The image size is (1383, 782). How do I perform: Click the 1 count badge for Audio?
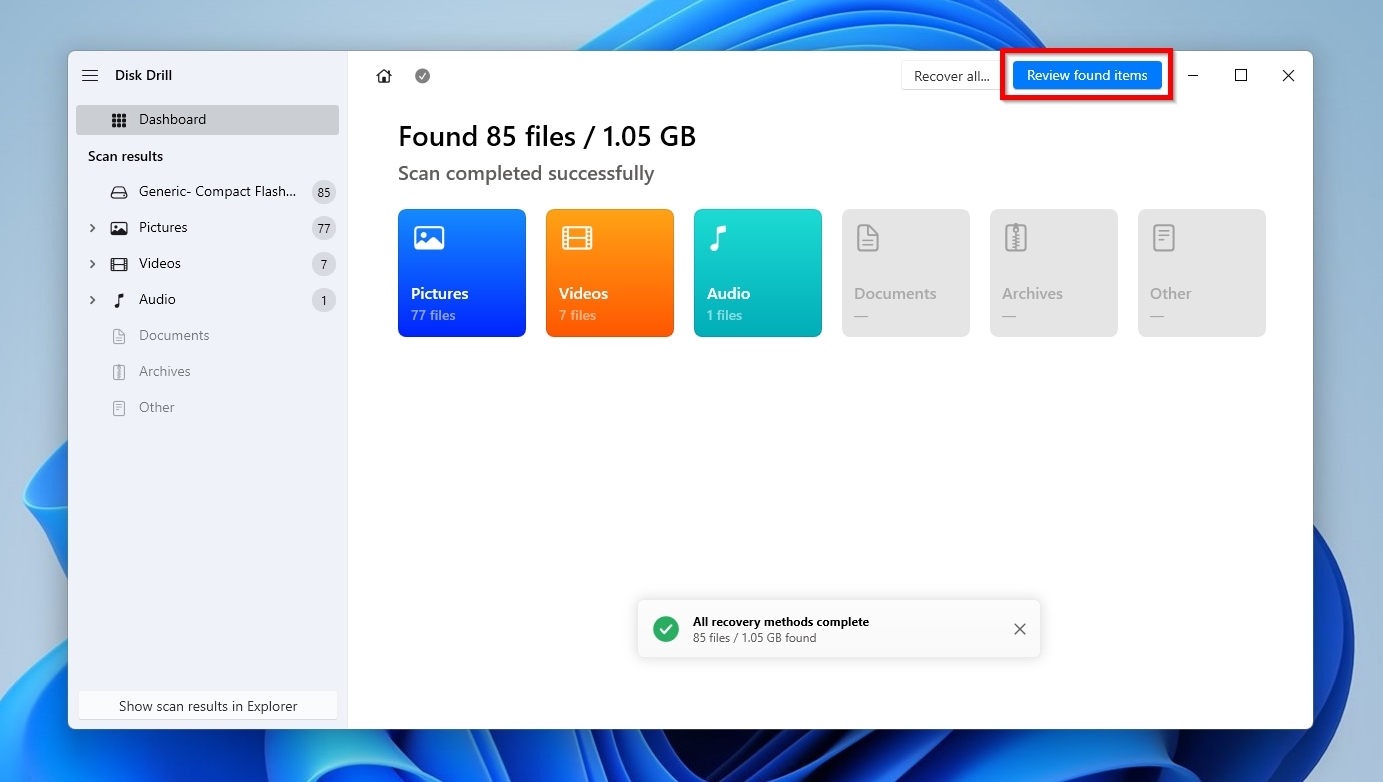[323, 300]
